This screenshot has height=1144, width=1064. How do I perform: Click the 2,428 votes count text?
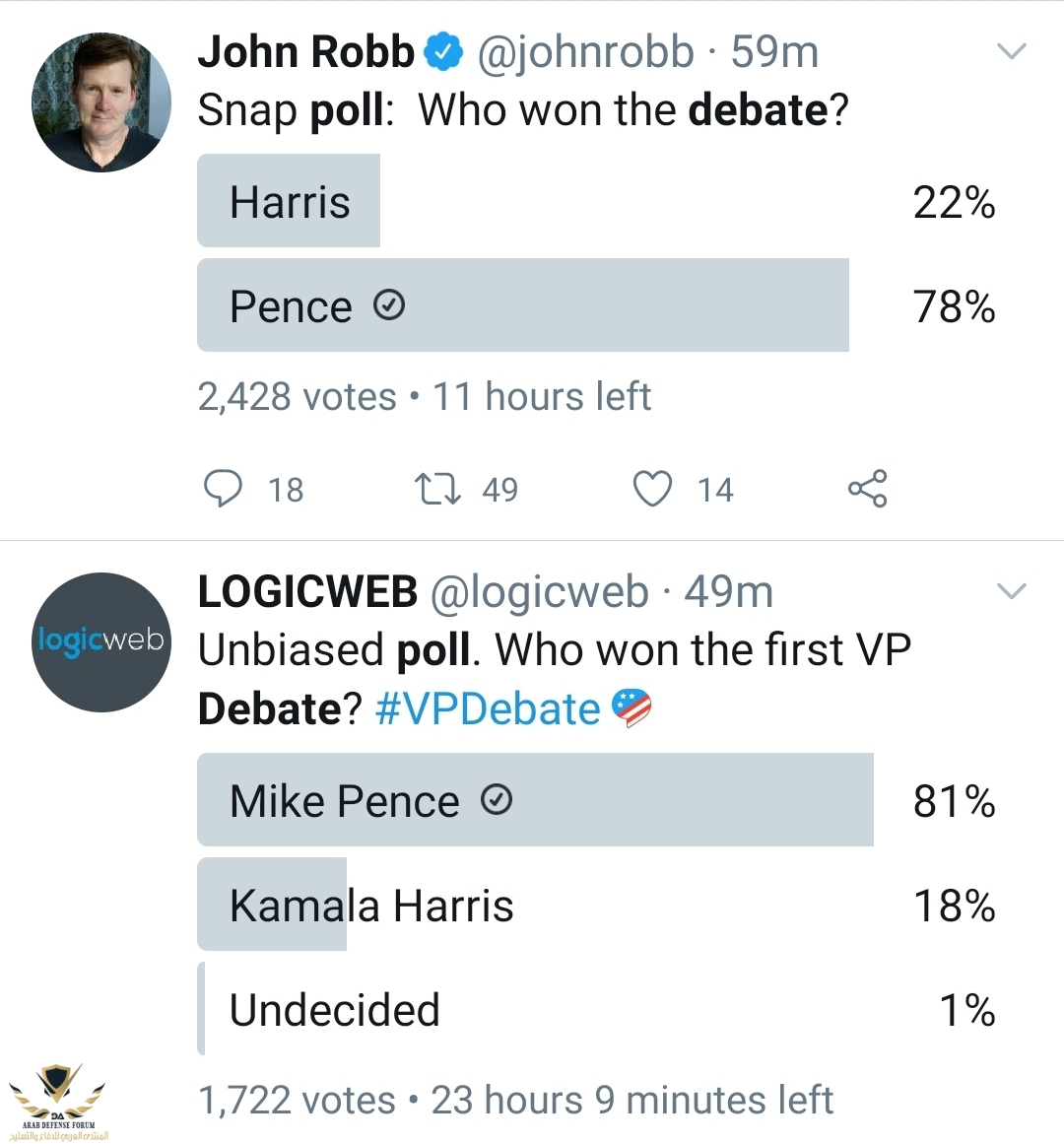click(x=297, y=396)
